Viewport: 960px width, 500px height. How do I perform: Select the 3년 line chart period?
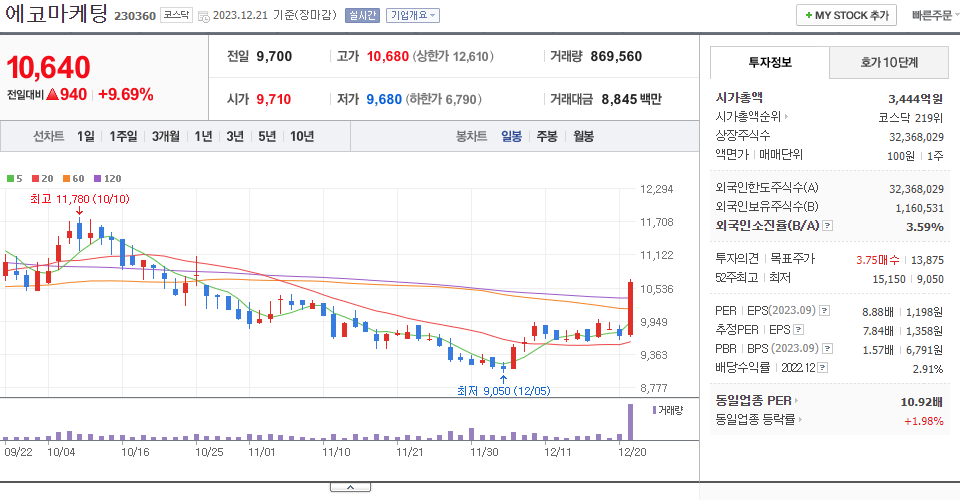click(x=234, y=136)
